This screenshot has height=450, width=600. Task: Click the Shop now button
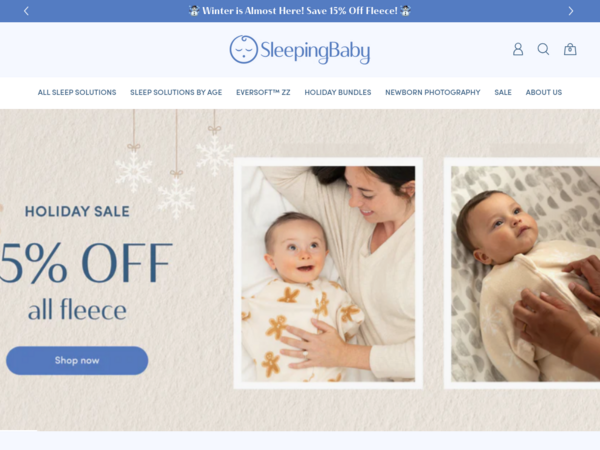(77, 360)
